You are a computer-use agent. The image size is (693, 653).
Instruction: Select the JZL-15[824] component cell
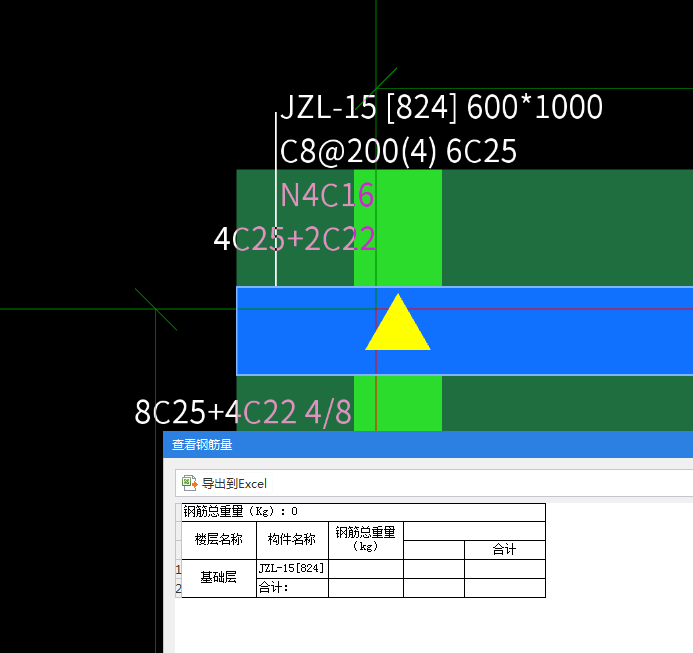292,569
